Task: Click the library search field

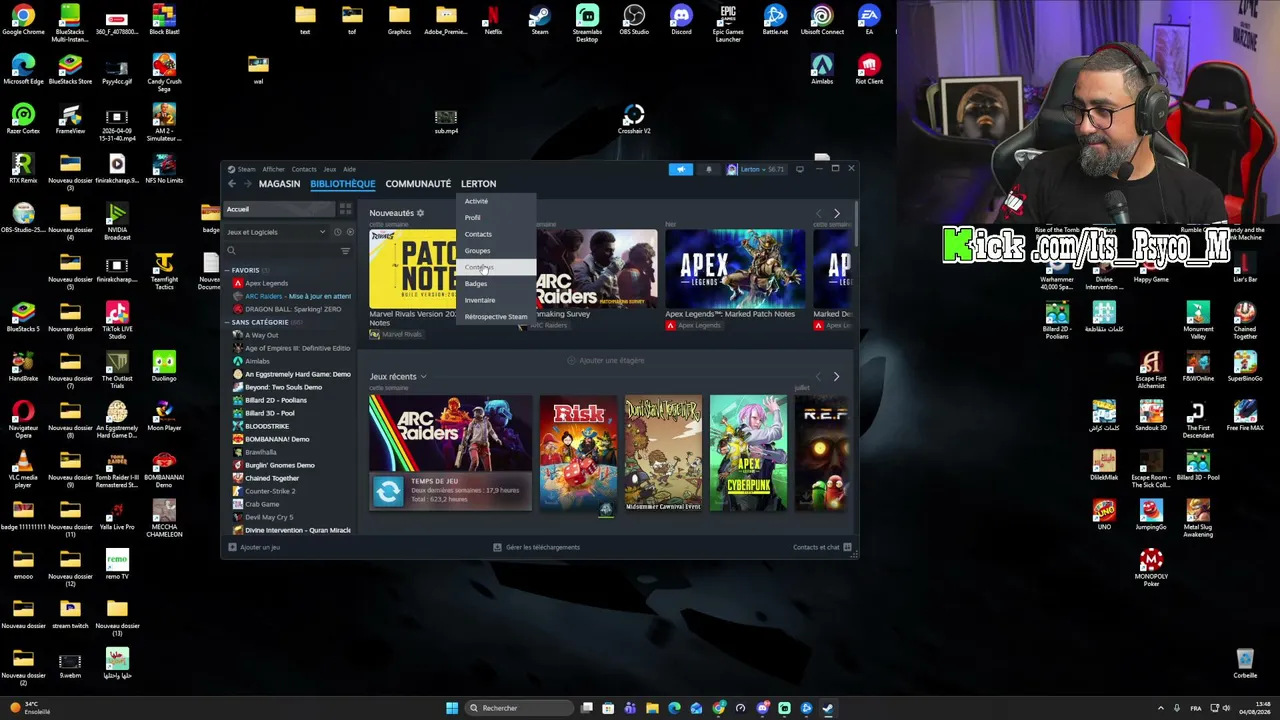Action: (x=281, y=251)
